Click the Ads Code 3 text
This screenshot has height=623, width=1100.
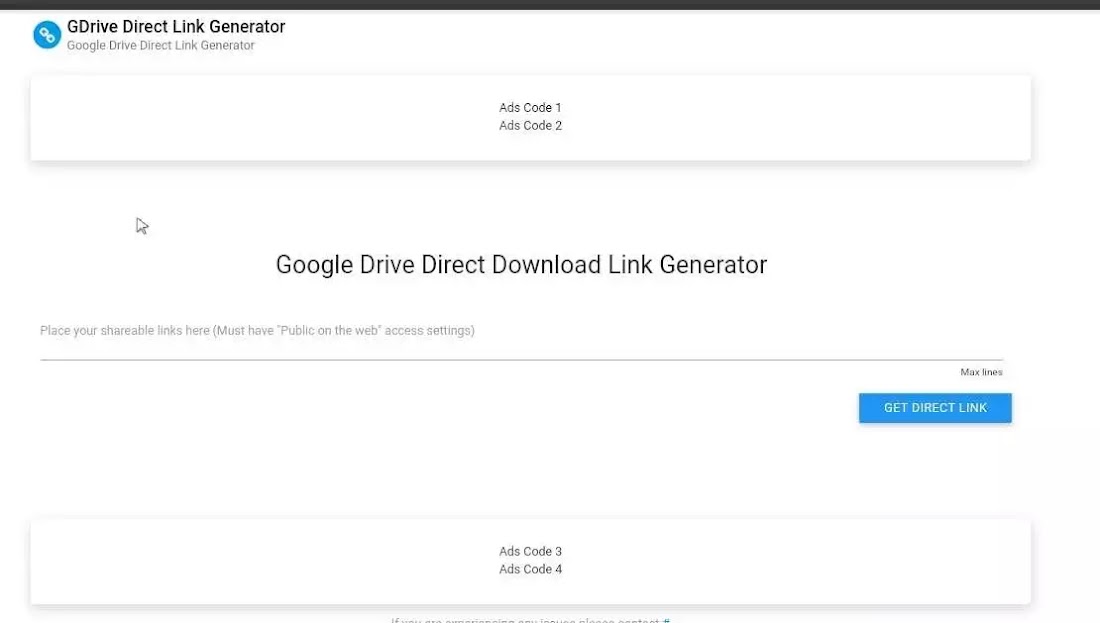click(530, 551)
